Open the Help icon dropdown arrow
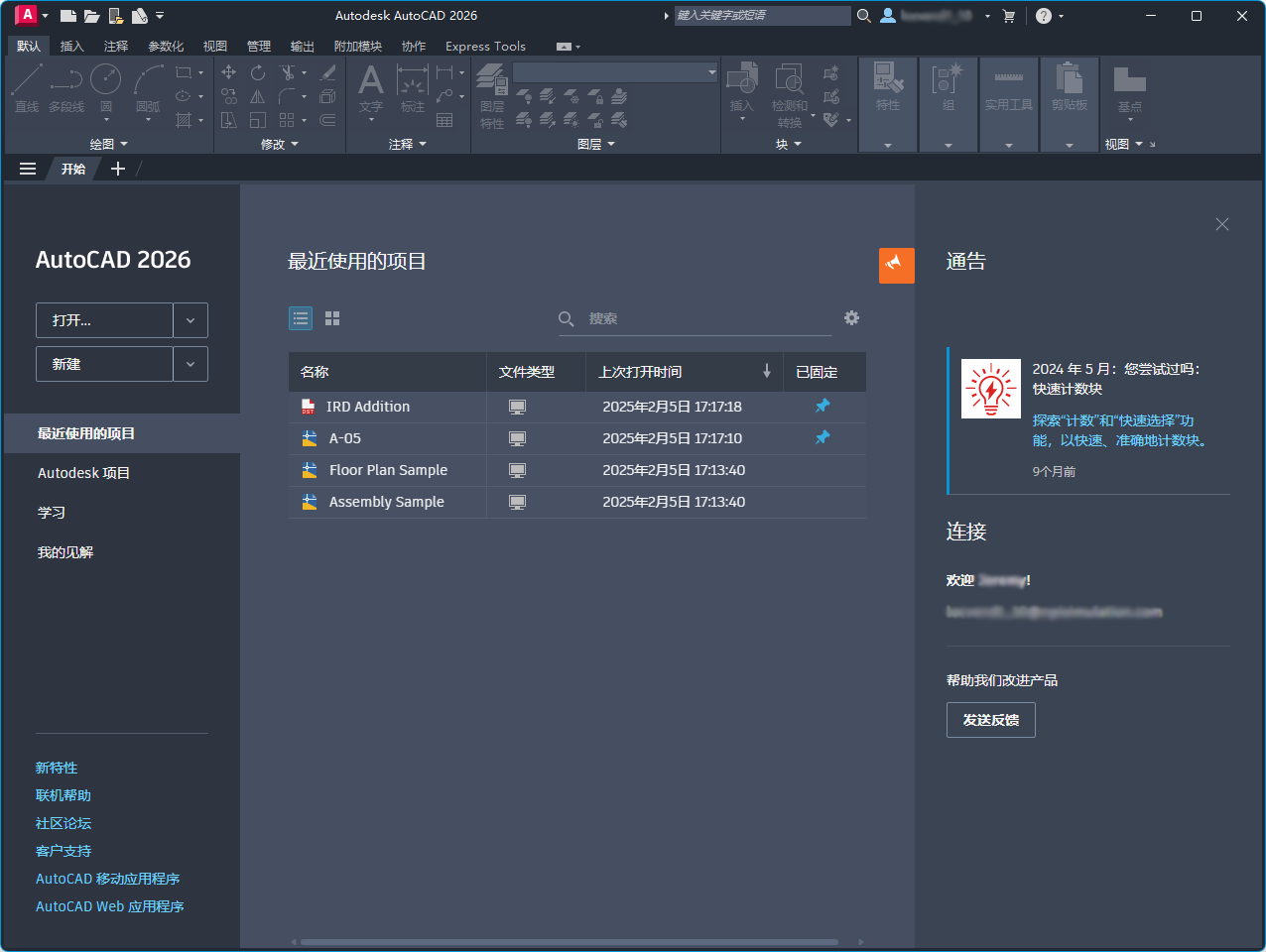The width and height of the screenshot is (1266, 952). click(x=1062, y=16)
